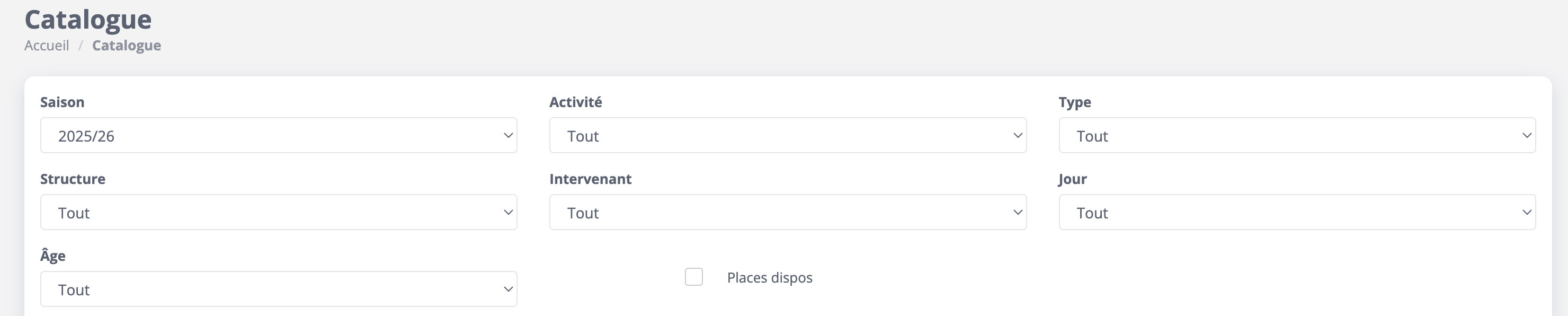Click the Jour field label
This screenshot has width=1568, height=316.
(1072, 179)
